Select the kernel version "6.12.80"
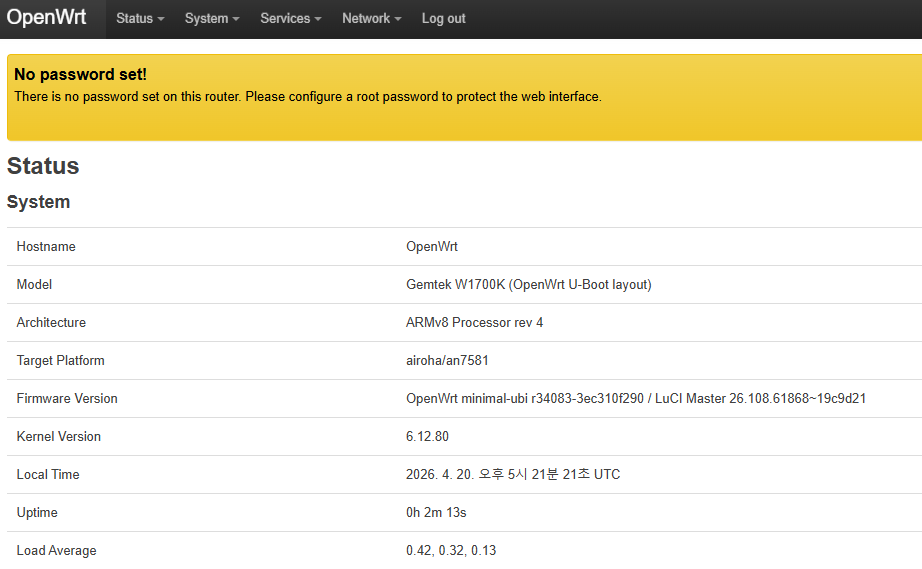The height and width of the screenshot is (569, 922). [427, 437]
